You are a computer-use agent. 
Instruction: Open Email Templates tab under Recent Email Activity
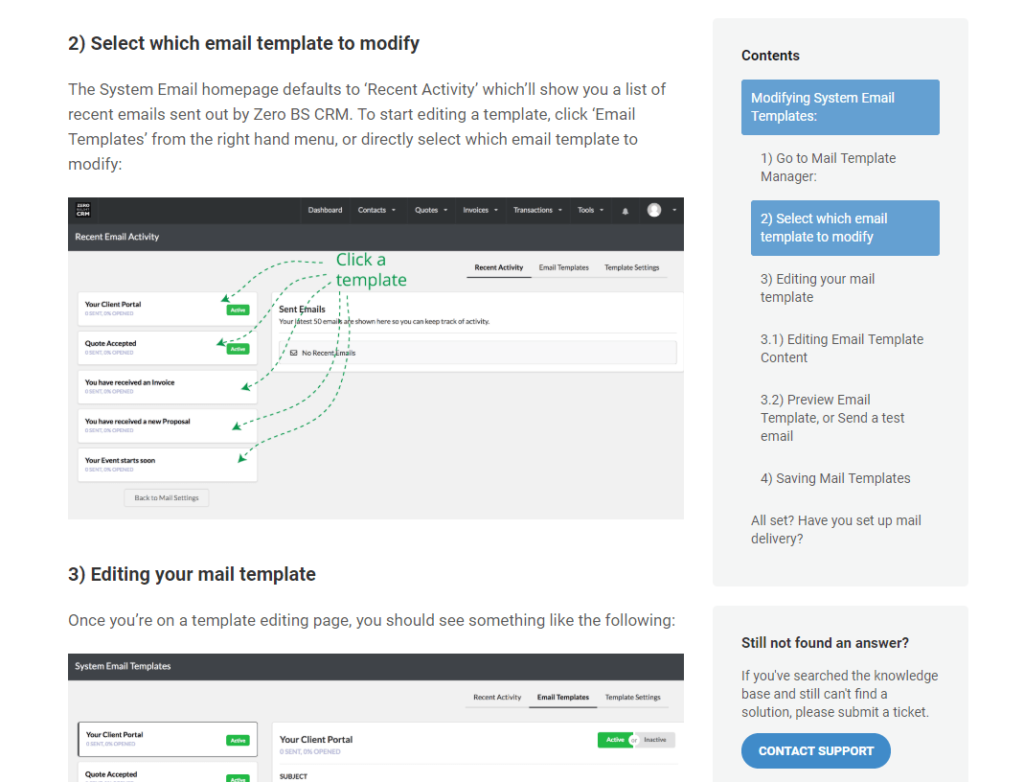pyautogui.click(x=563, y=268)
